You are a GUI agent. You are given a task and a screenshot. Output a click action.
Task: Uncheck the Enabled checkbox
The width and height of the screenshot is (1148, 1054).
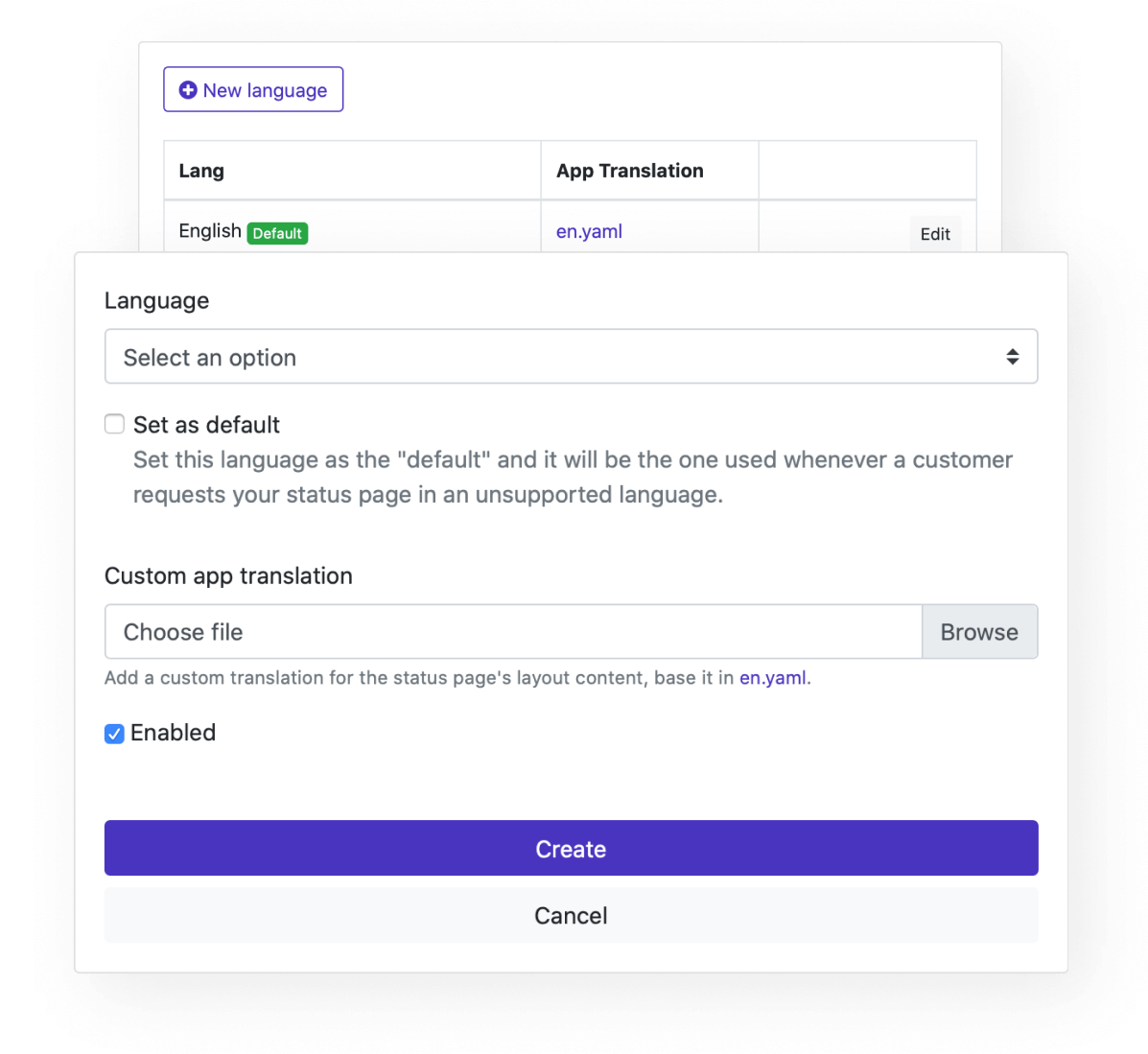[114, 734]
